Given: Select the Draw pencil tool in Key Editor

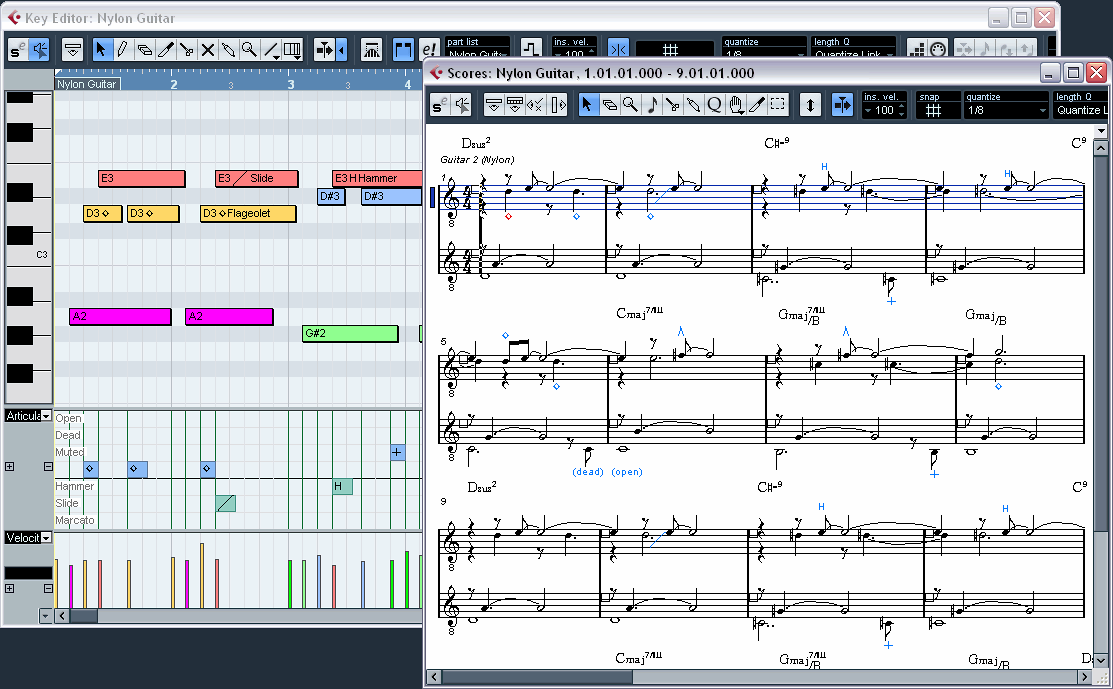Looking at the screenshot, I should click(x=122, y=49).
